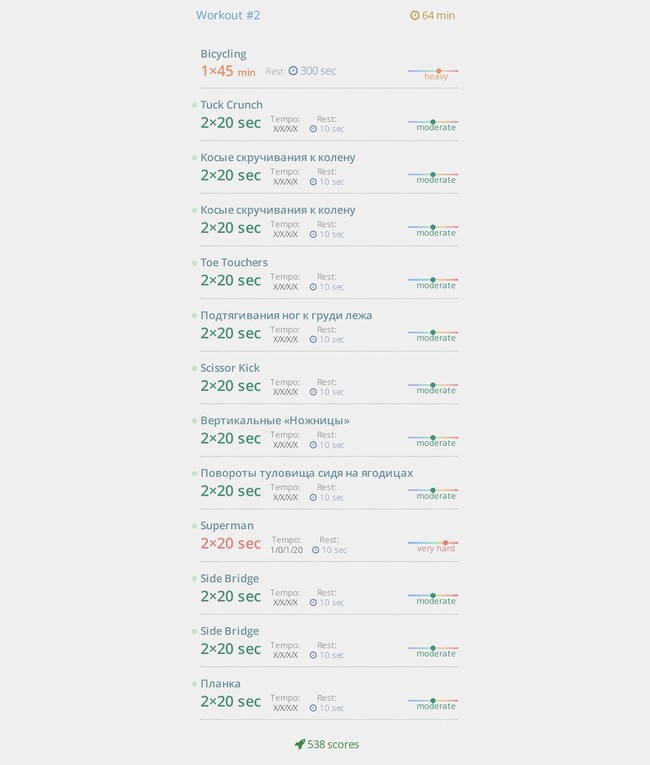Open the Superman exercise name
The image size is (650, 765).
tap(227, 525)
